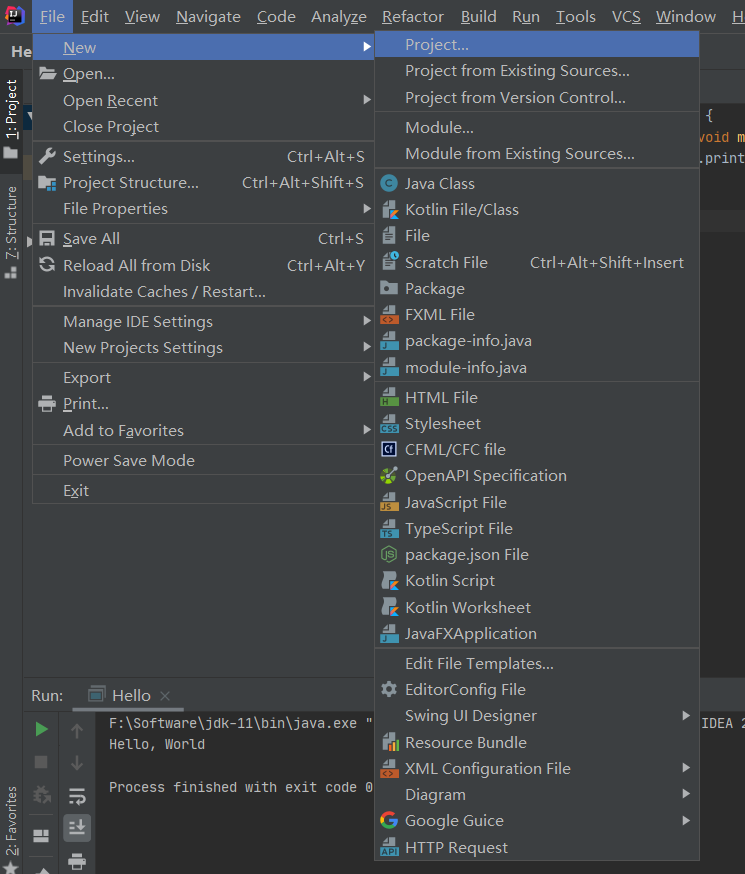Viewport: 745px width, 874px height.
Task: Click Exit in the File menu
Action: (203, 491)
